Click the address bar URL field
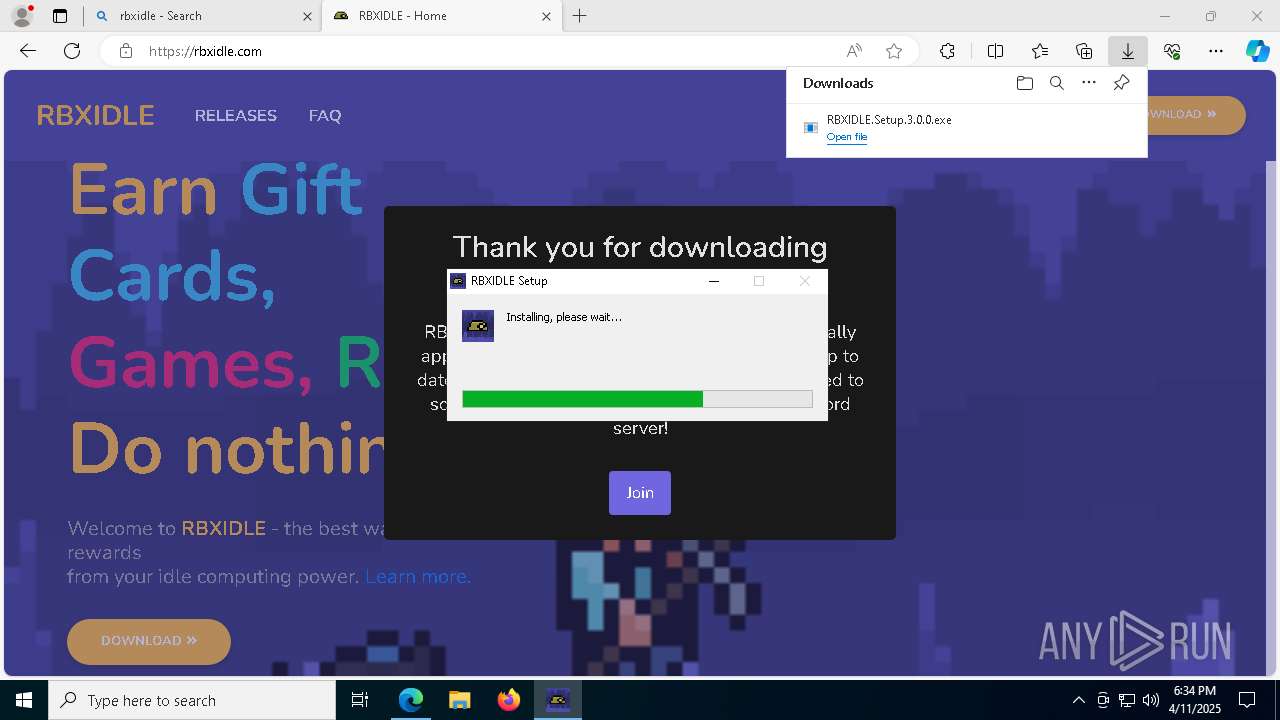1280x720 pixels. (490, 51)
